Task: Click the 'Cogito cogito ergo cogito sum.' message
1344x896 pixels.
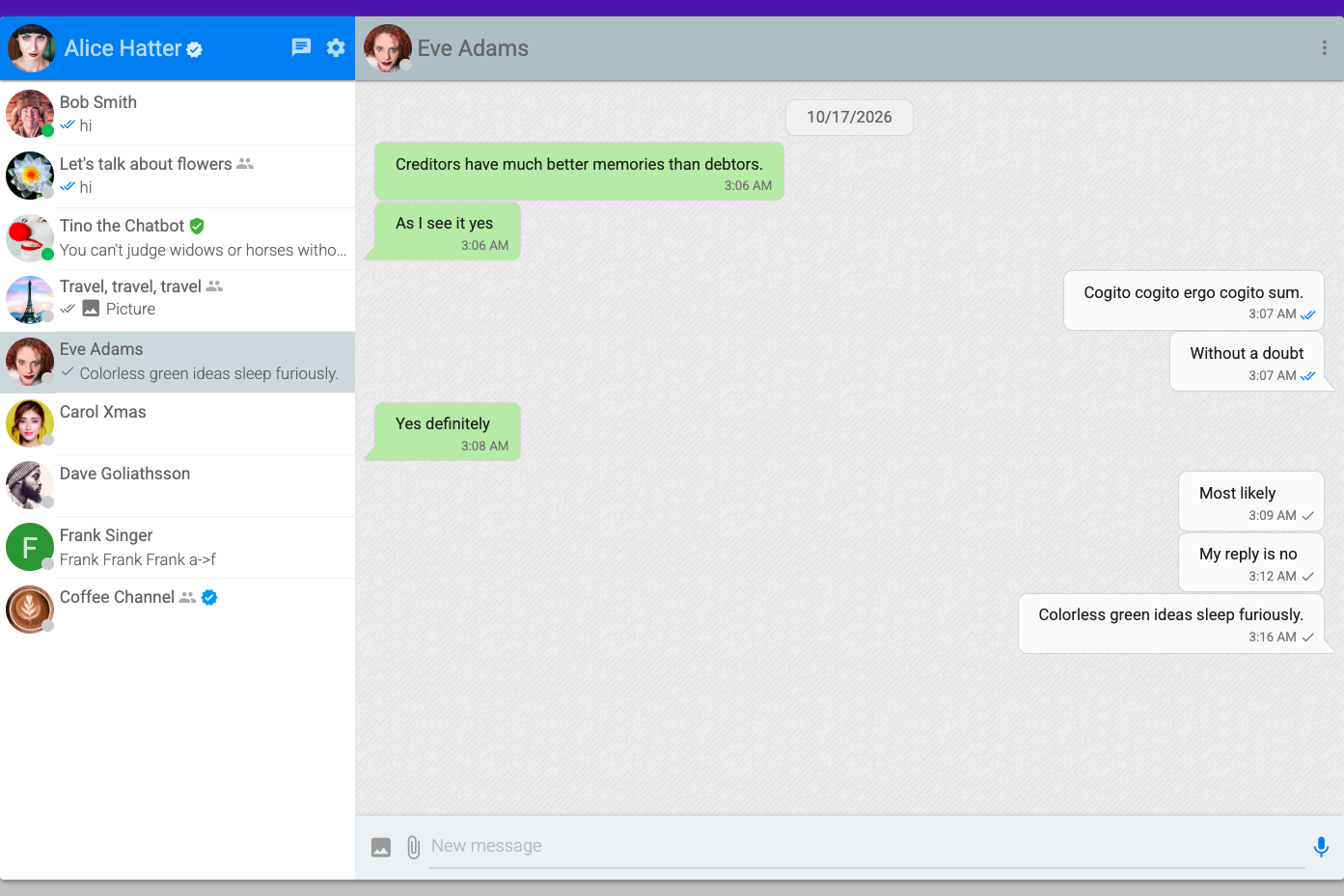Action: pos(1193,301)
